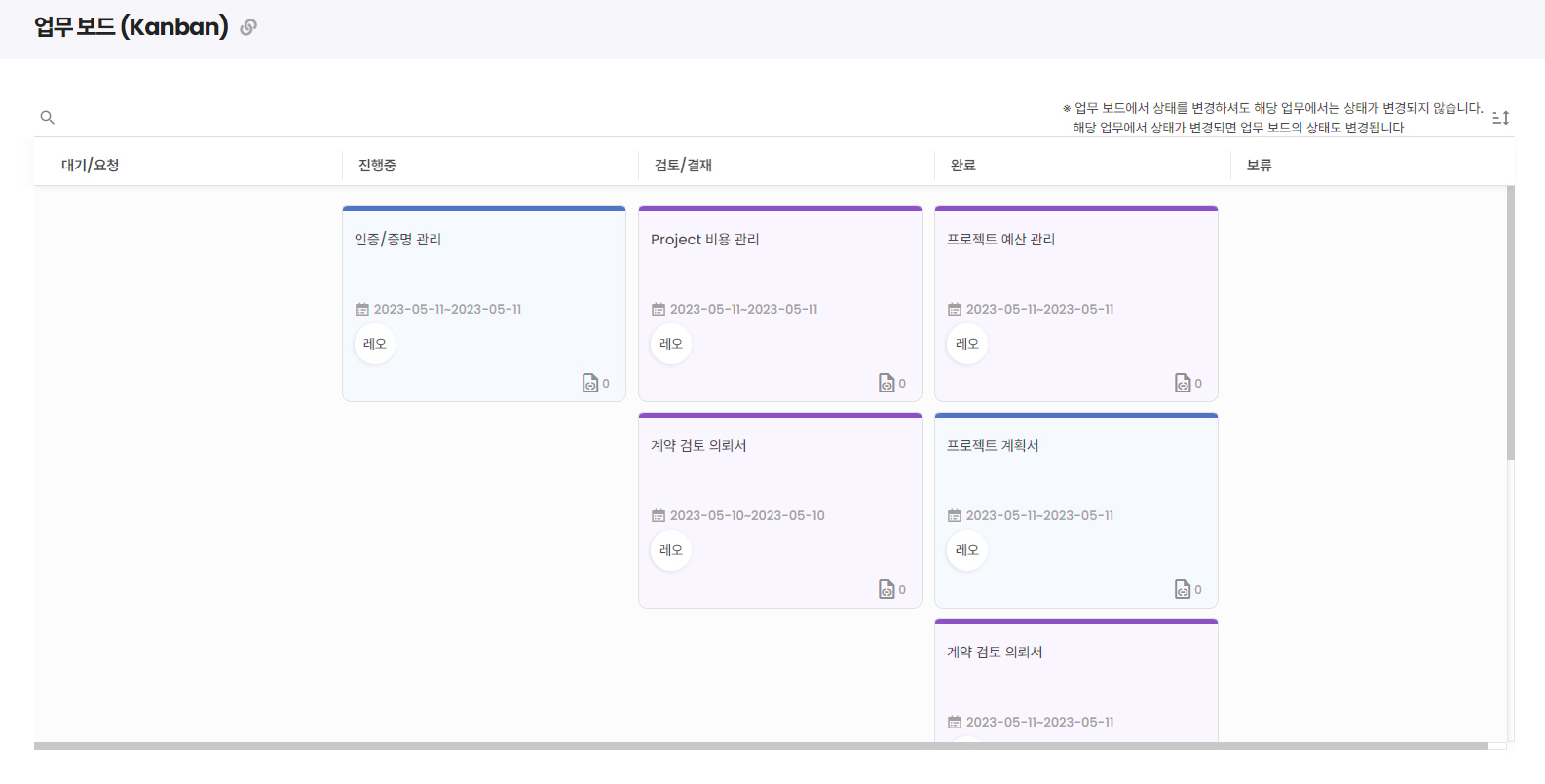1545x784 pixels.
Task: Click the search magnifier icon
Action: click(x=47, y=118)
